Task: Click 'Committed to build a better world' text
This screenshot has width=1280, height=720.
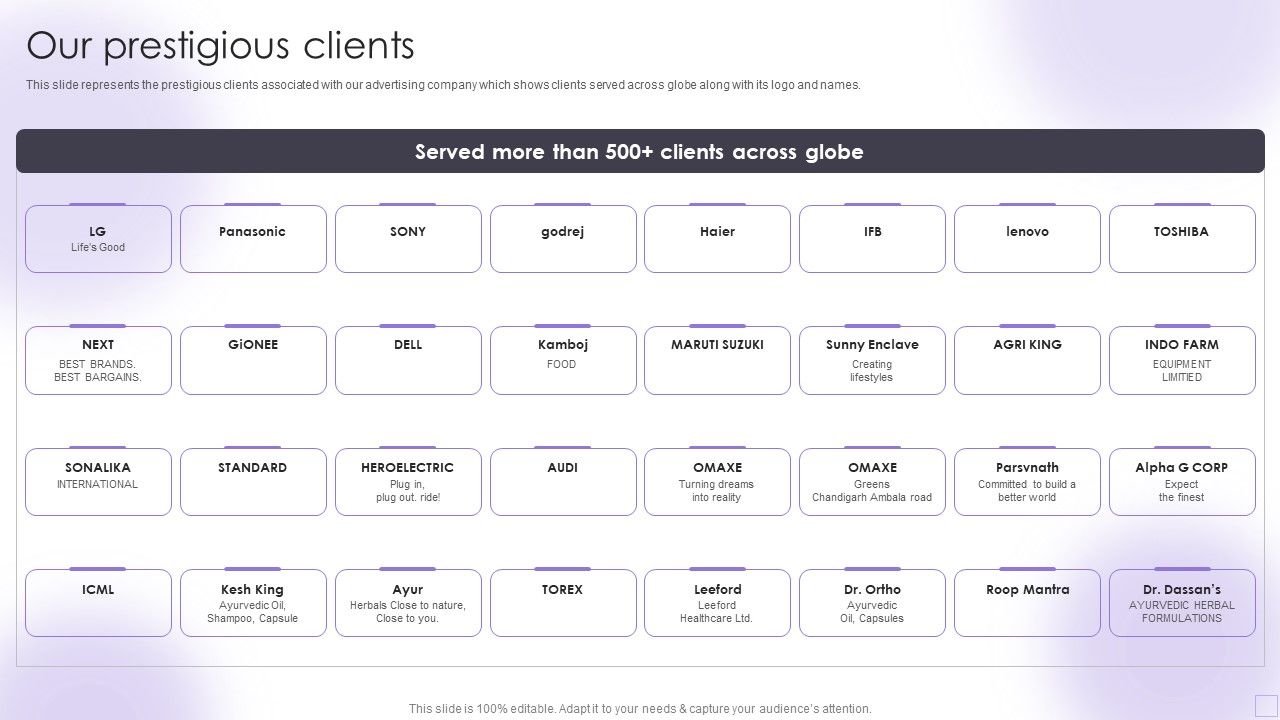Action: (x=1027, y=491)
